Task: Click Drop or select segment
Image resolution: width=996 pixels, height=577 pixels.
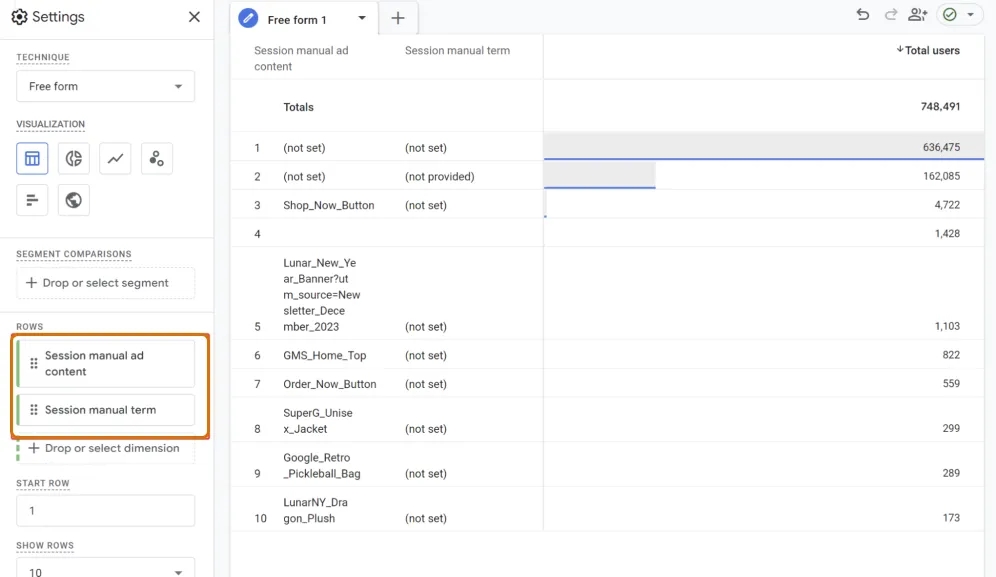Action: tap(105, 283)
